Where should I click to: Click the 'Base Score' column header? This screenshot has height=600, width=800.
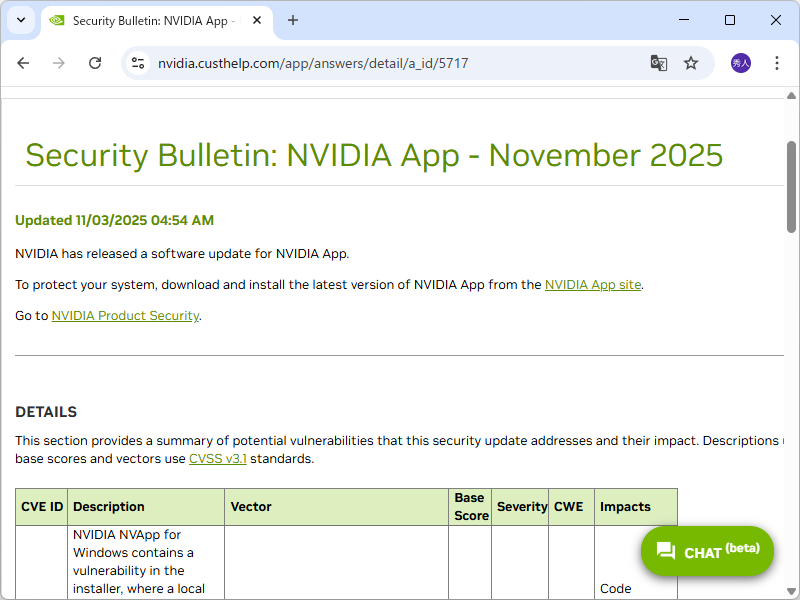[x=470, y=507]
